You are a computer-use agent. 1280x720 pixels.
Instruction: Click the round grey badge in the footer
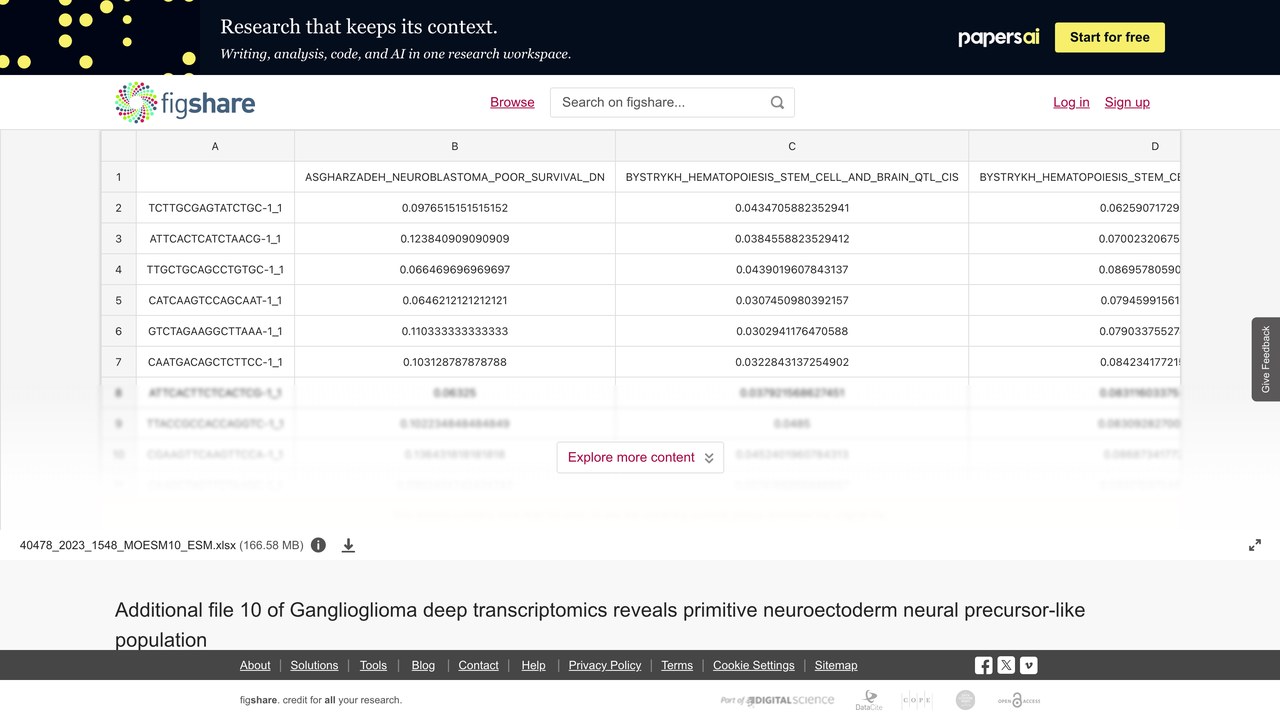coord(965,700)
